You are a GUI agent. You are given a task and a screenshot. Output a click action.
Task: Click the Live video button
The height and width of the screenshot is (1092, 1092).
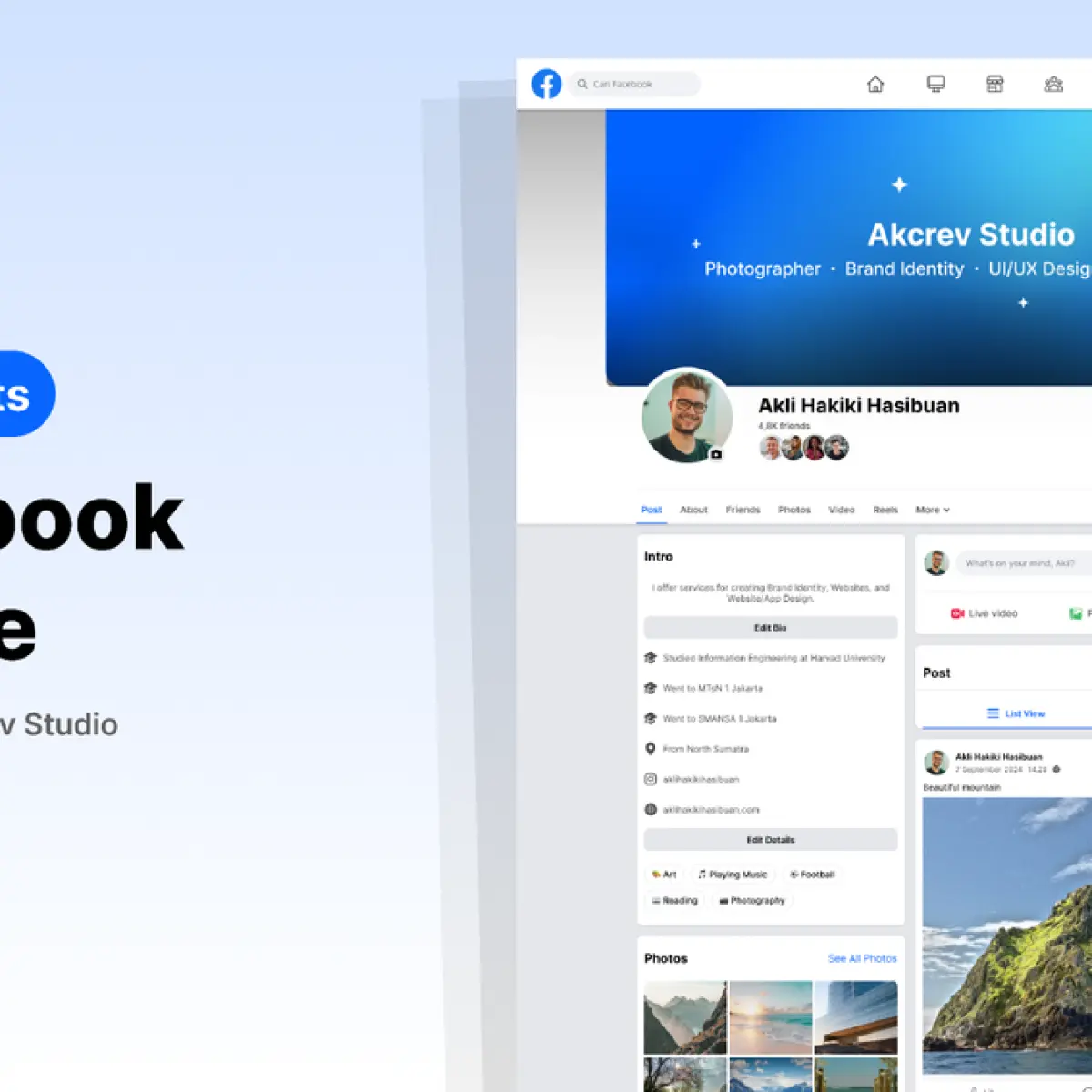tap(984, 613)
